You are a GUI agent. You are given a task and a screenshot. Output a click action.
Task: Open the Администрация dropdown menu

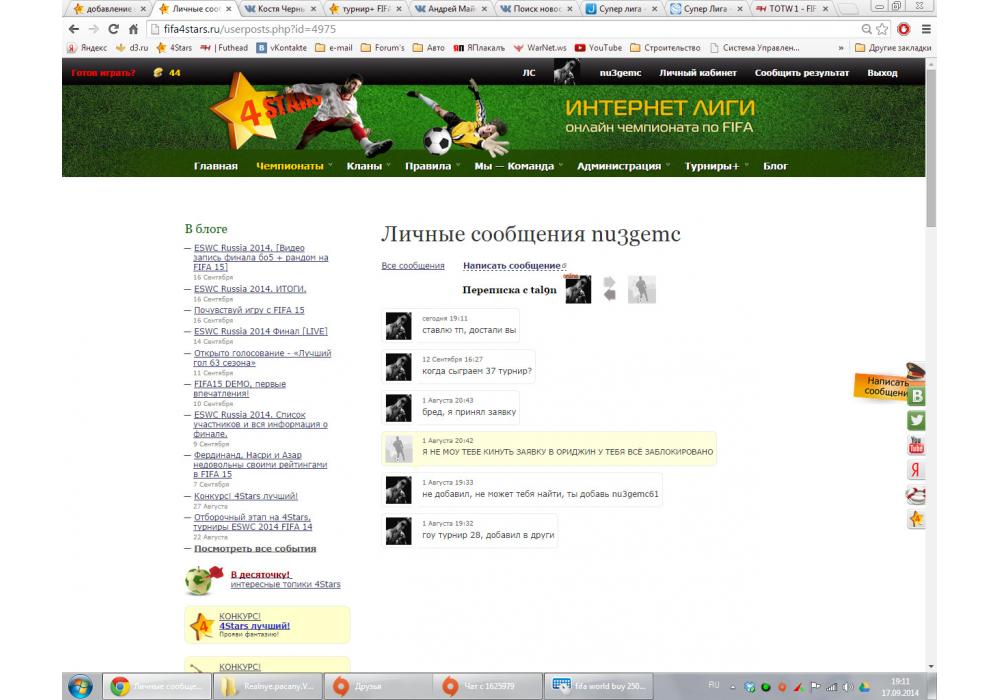pyautogui.click(x=623, y=166)
